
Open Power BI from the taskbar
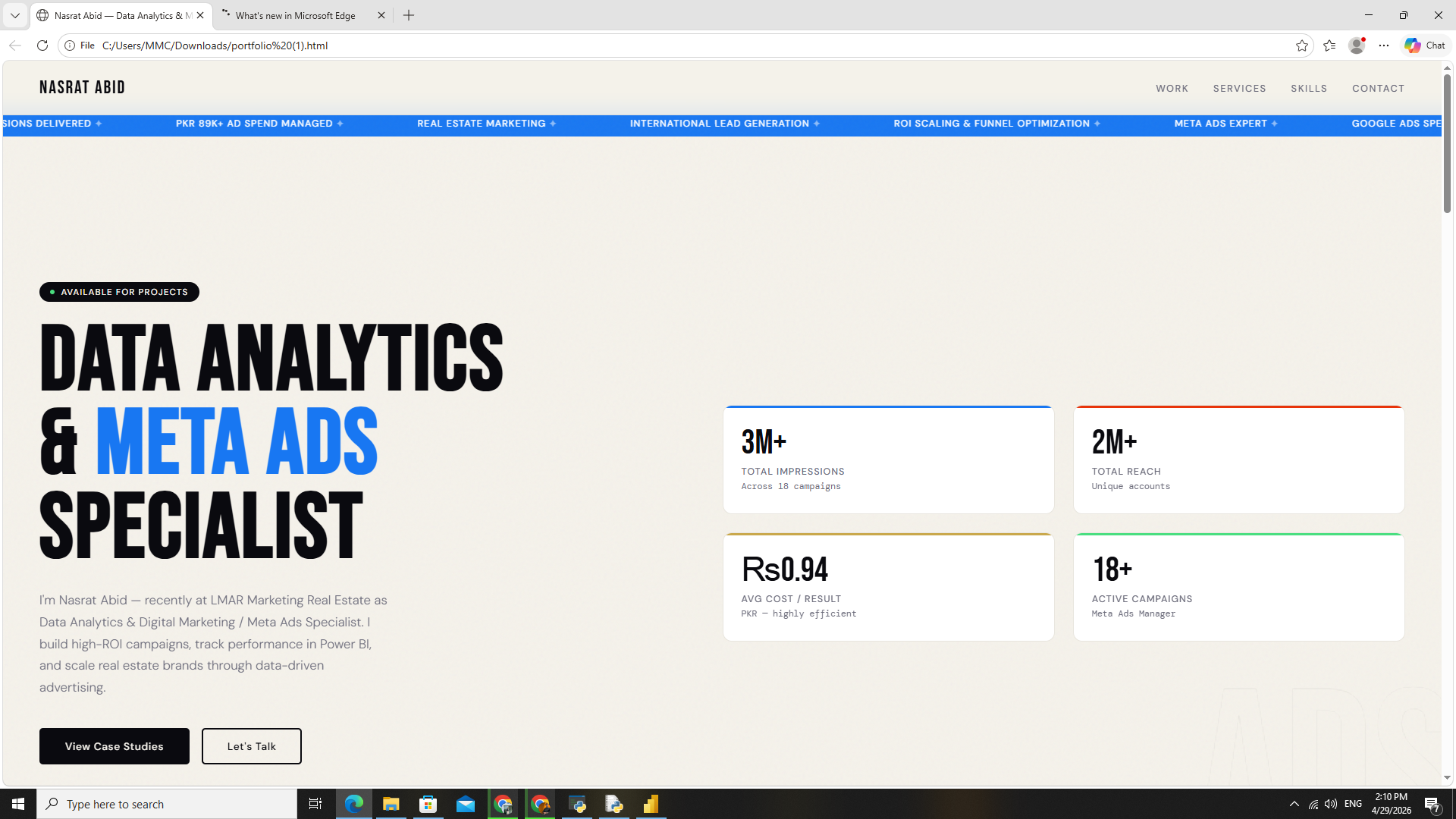(x=651, y=804)
